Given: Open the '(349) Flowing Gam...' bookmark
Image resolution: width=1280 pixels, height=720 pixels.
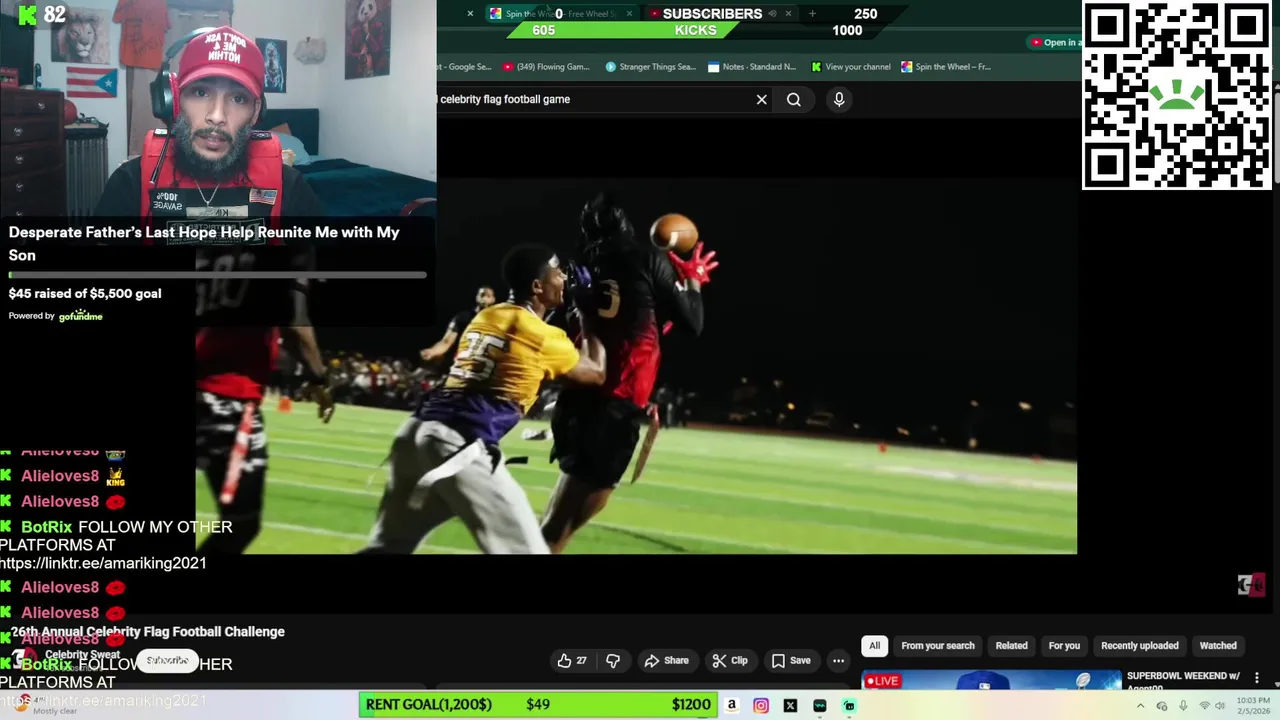Looking at the screenshot, I should 546,67.
